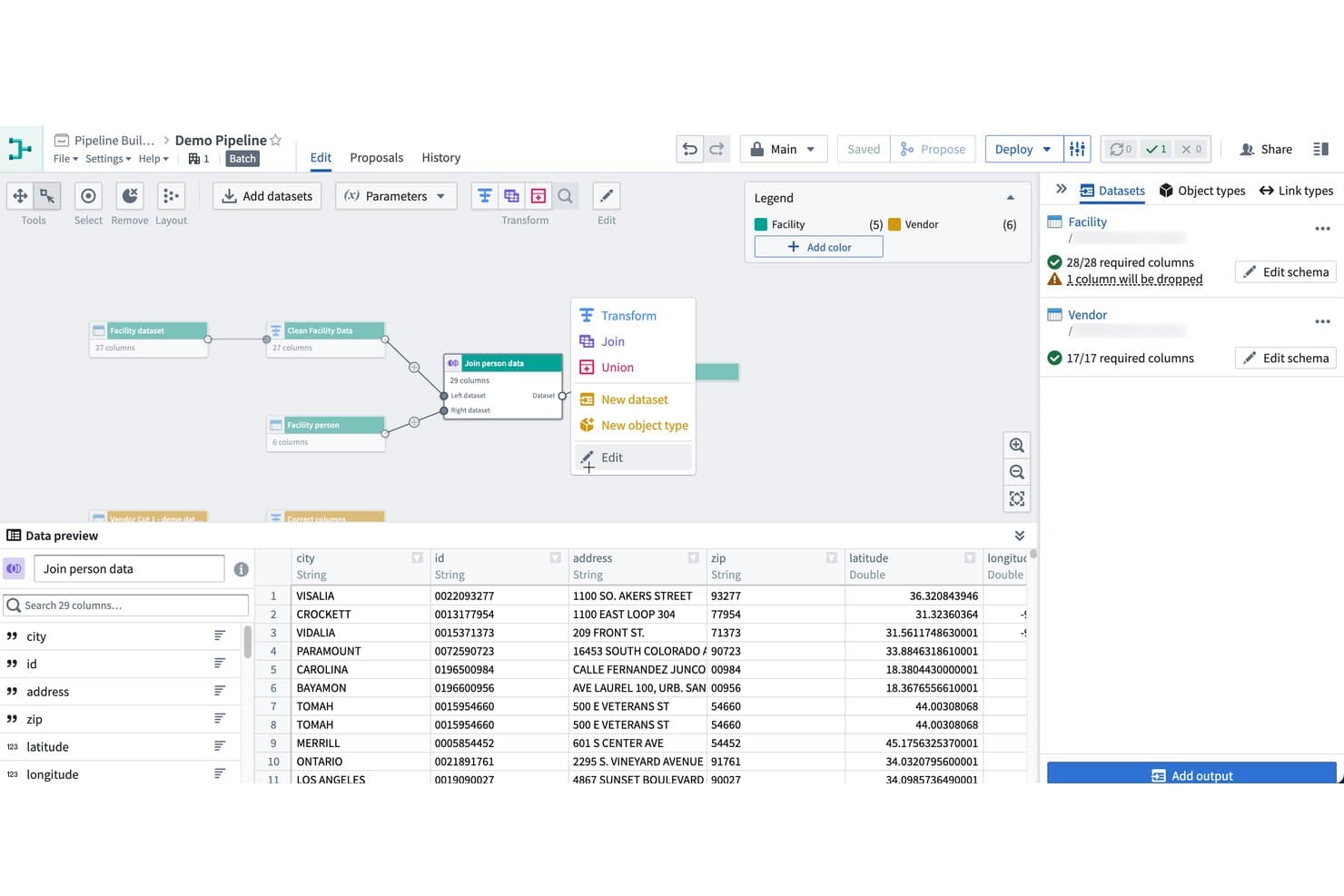Zoom out of the pipeline graph
Viewport: 1344px width, 896px height.
pos(1017,472)
